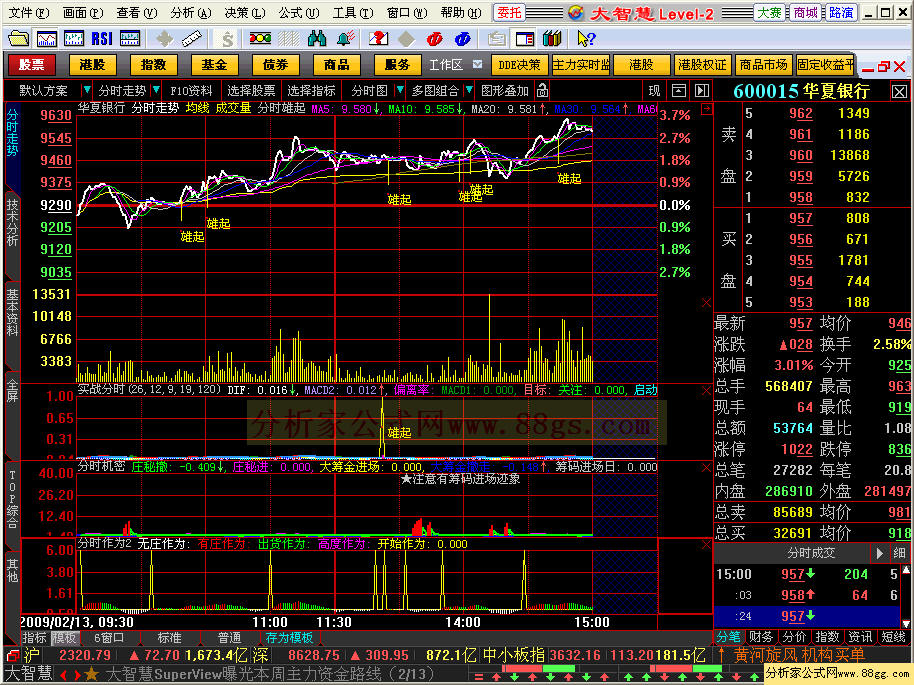Expand the 工作区 workspace dropdown
Image resolution: width=914 pixels, height=685 pixels.
click(477, 64)
